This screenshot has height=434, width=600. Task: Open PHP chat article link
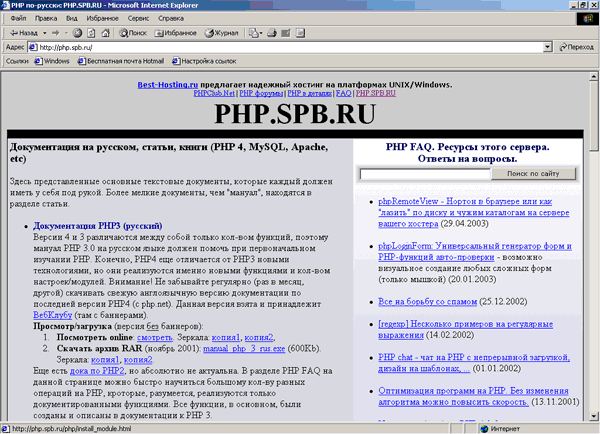coord(474,363)
